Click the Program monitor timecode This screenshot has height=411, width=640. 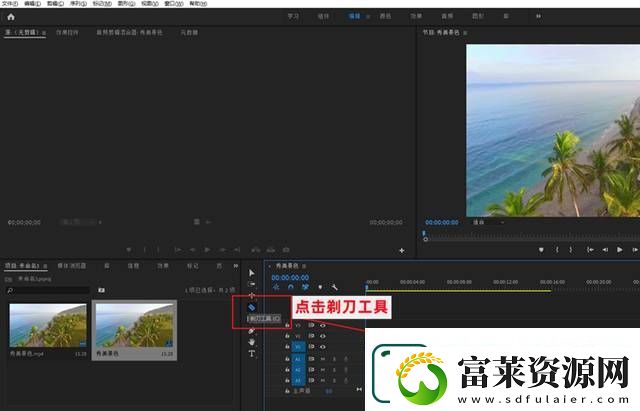[442, 222]
